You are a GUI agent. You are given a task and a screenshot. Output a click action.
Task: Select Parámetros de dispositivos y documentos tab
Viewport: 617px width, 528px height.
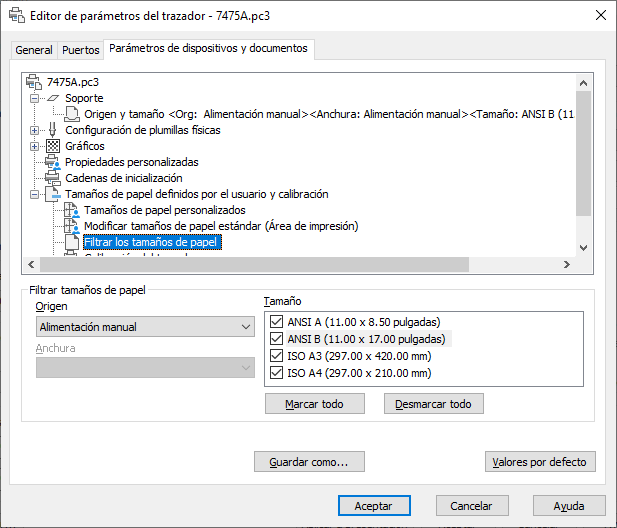209,48
